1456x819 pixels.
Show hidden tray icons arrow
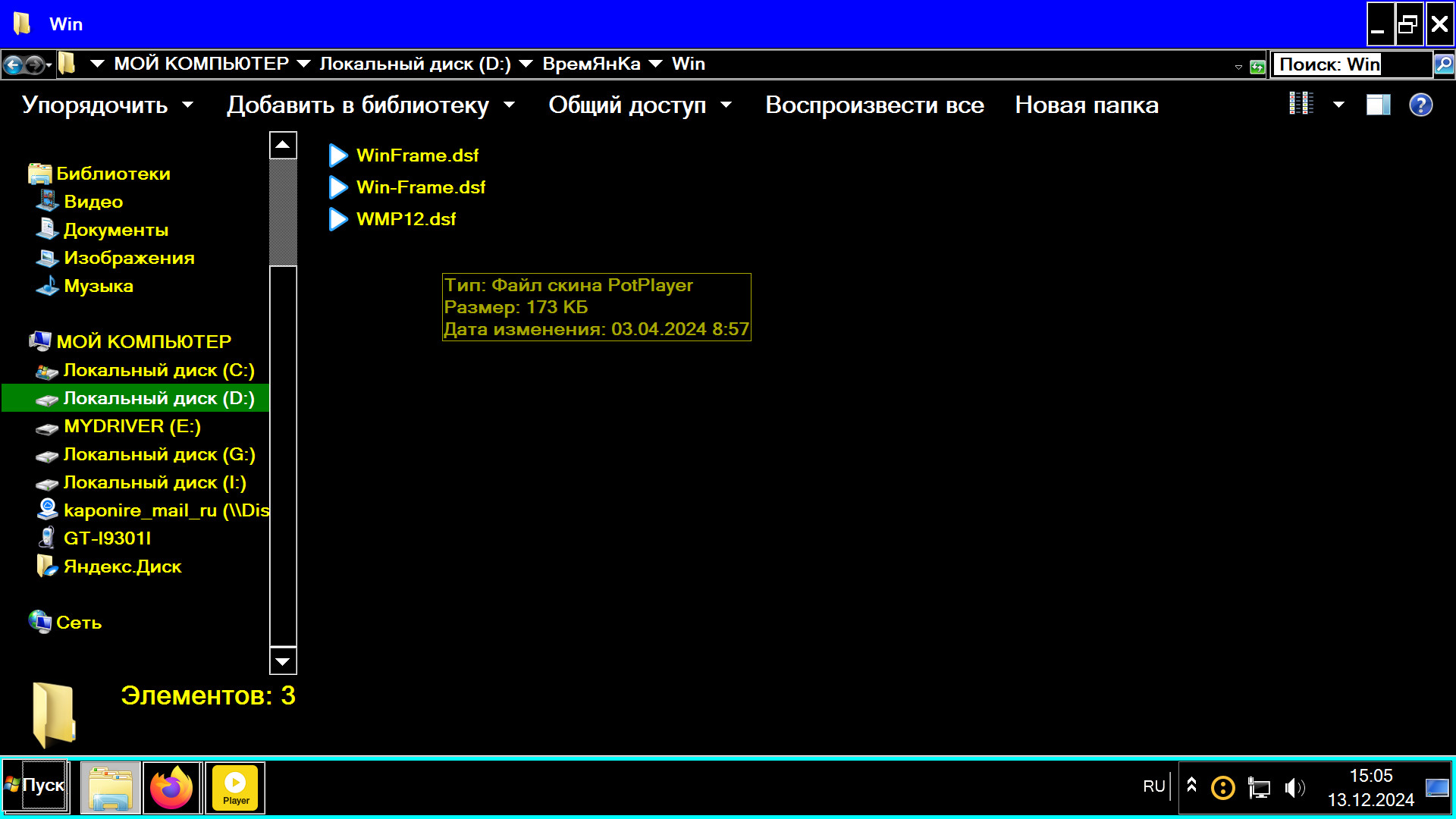tap(1191, 785)
